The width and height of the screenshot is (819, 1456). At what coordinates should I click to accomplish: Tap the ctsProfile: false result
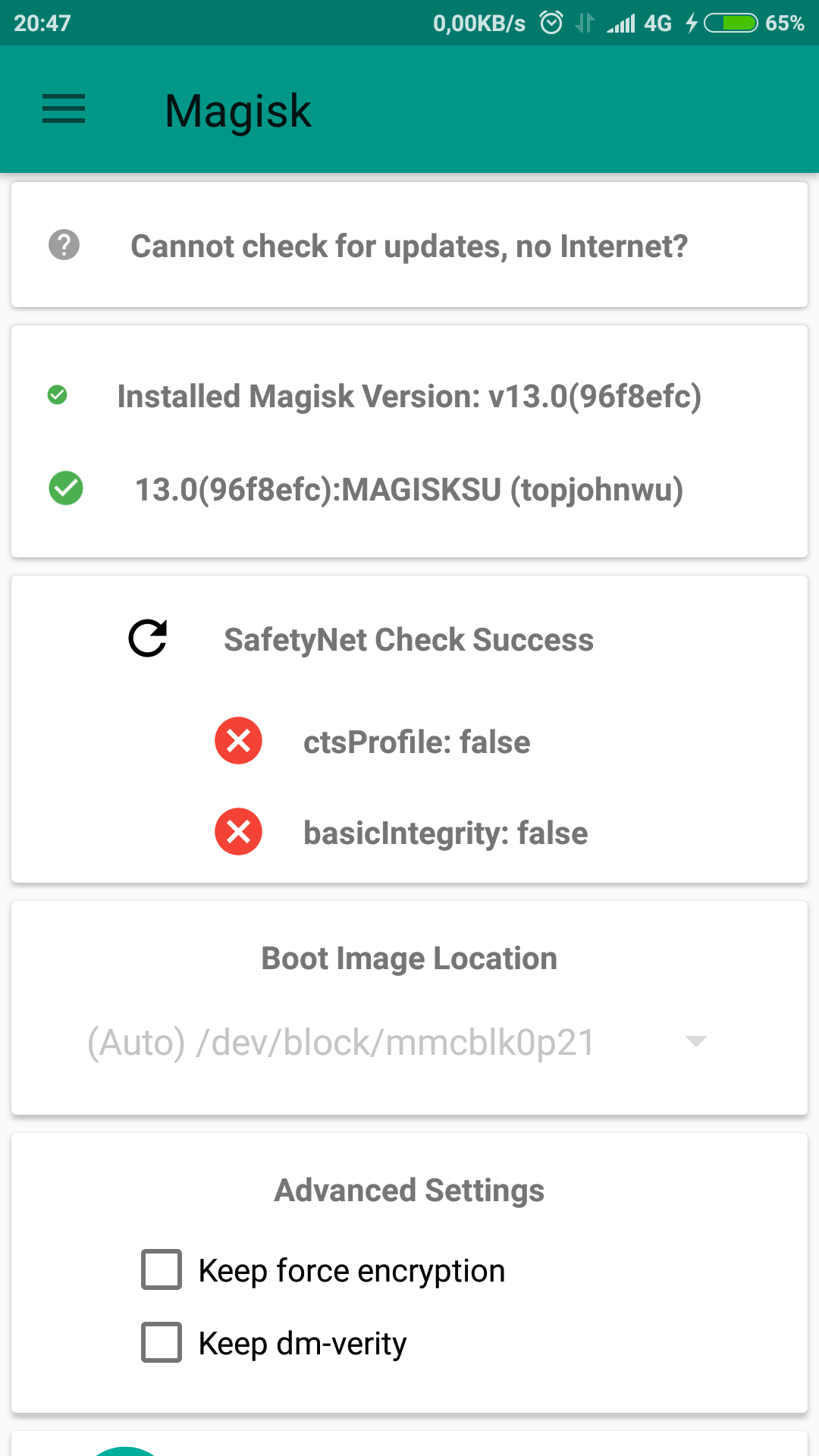416,742
